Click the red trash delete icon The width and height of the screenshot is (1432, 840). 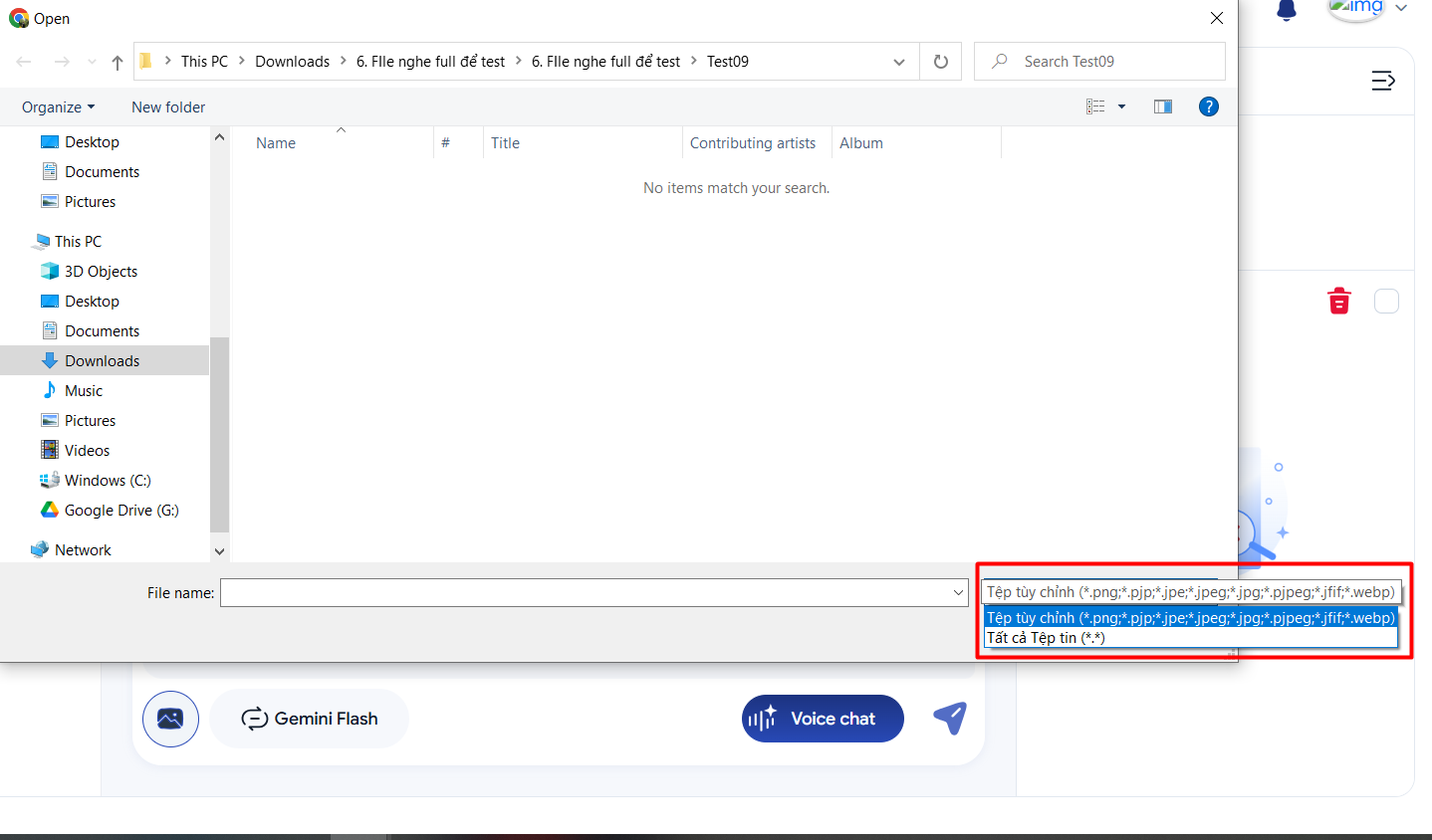point(1339,301)
